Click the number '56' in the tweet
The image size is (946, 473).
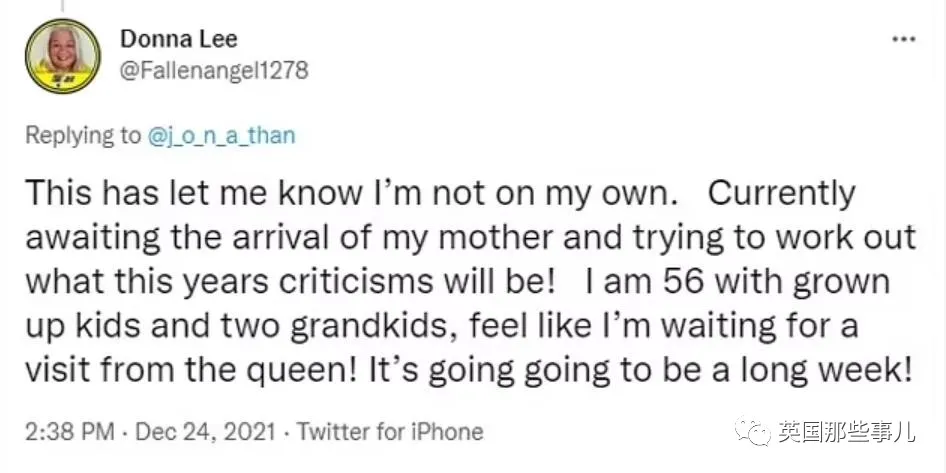[679, 281]
